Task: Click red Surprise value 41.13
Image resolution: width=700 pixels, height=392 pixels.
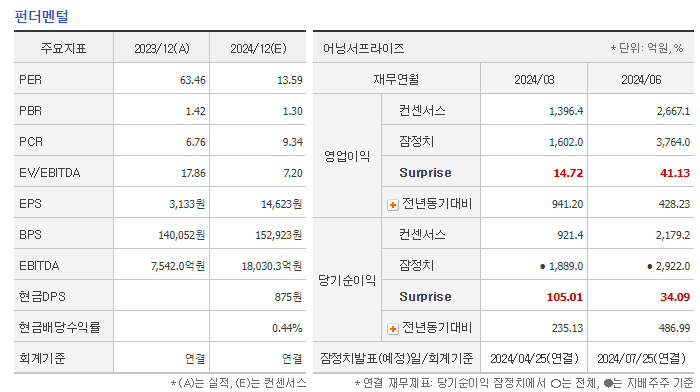Action: (675, 173)
